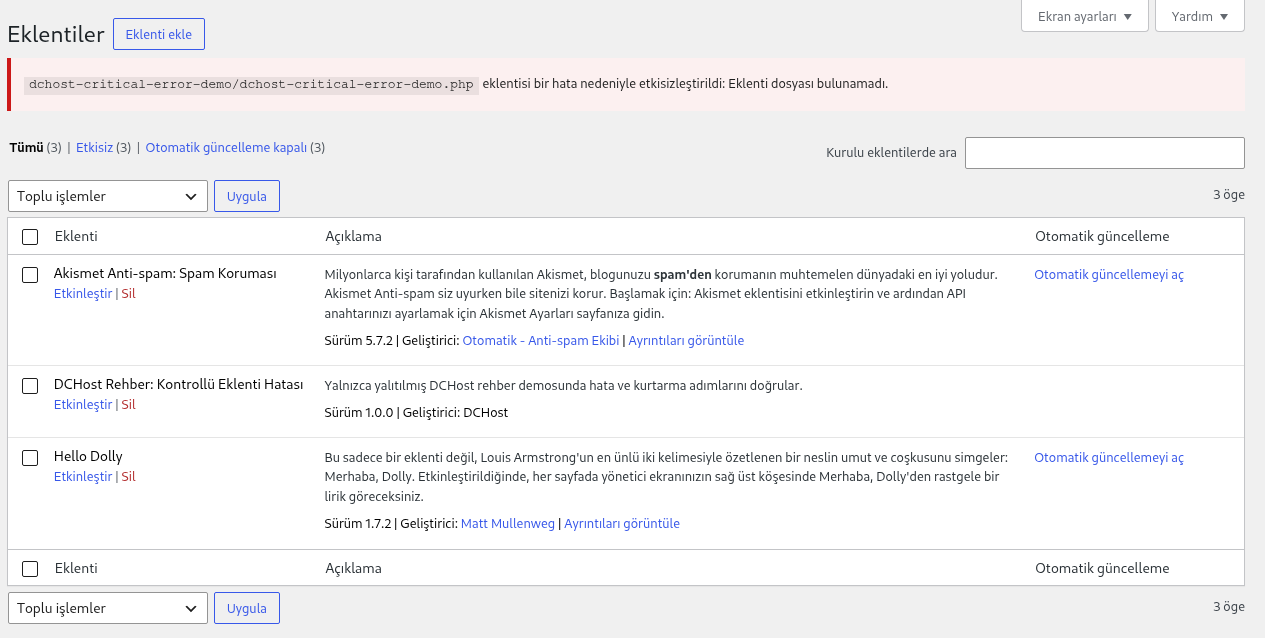Toggle select-all checkbox in table footer
The image size is (1265, 638).
click(30, 569)
